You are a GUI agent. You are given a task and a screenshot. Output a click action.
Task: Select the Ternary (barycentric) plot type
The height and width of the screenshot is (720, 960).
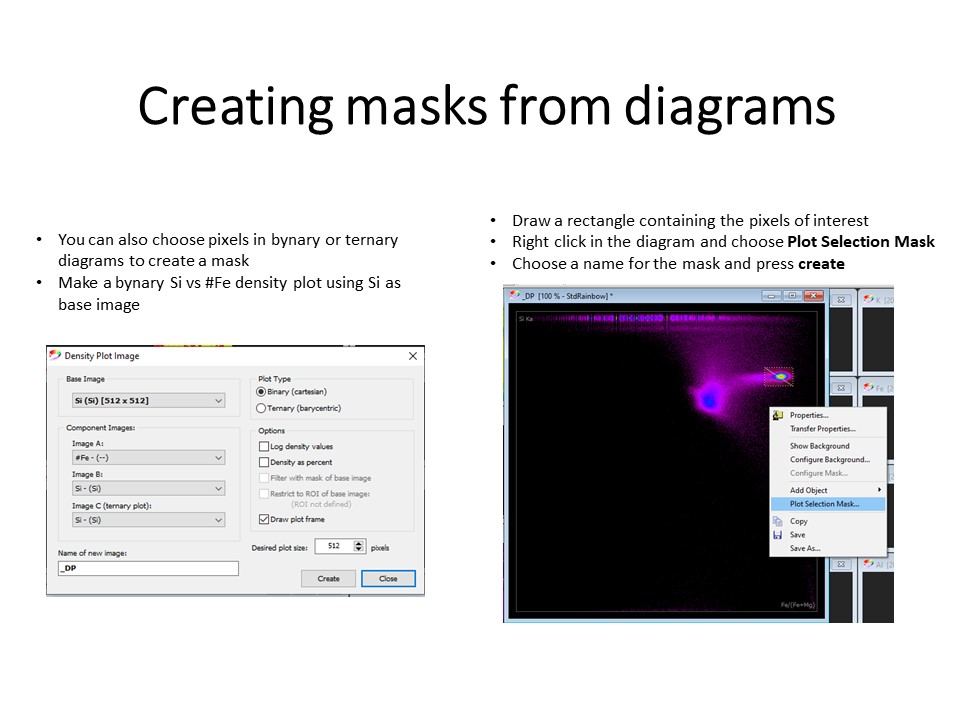pyautogui.click(x=262, y=408)
